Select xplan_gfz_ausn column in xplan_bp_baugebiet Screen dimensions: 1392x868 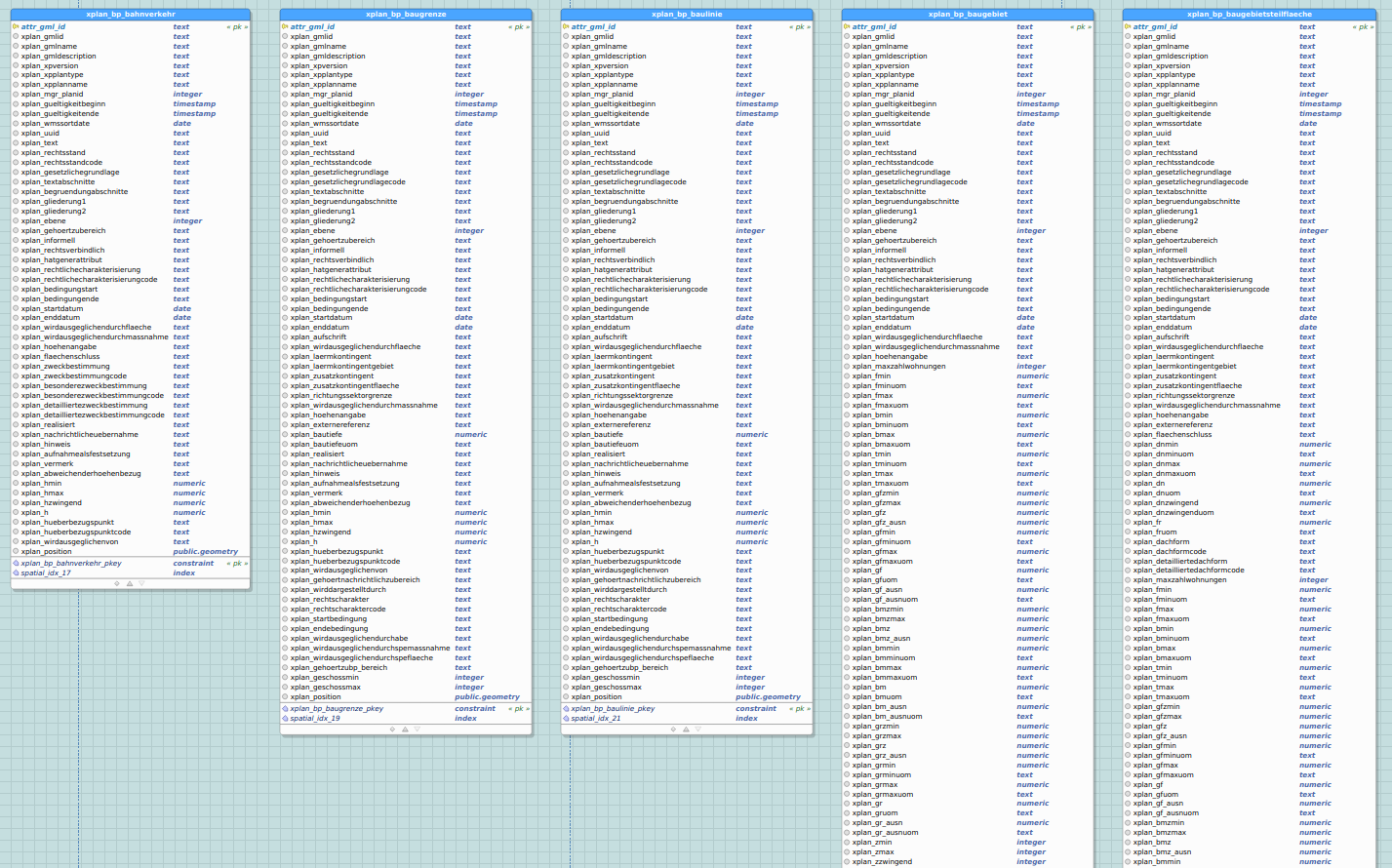click(968, 523)
